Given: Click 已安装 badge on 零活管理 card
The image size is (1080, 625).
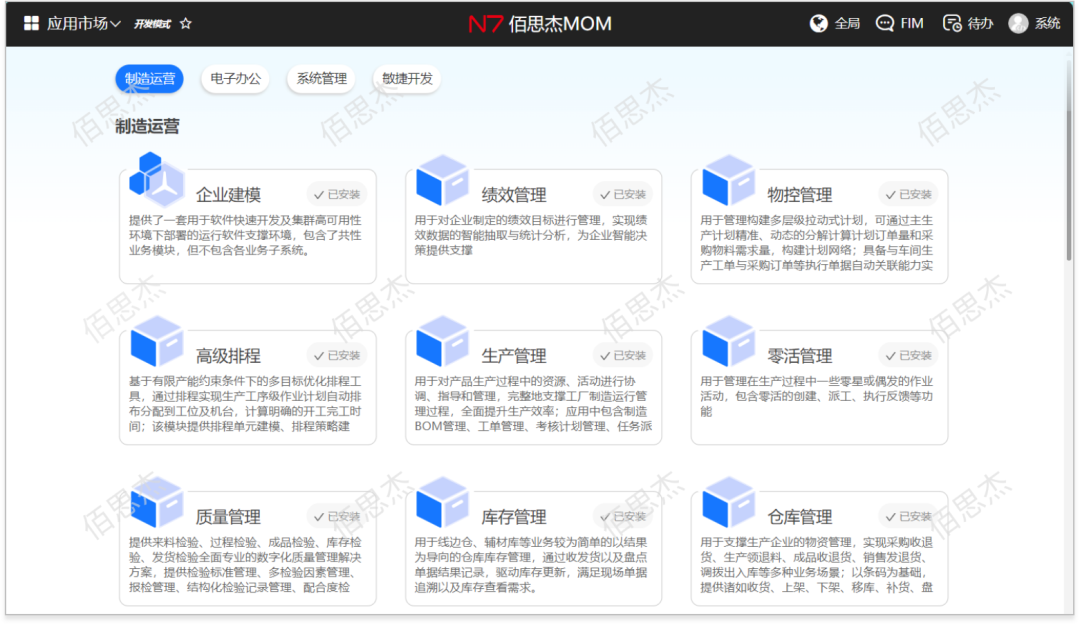Looking at the screenshot, I should coord(908,356).
